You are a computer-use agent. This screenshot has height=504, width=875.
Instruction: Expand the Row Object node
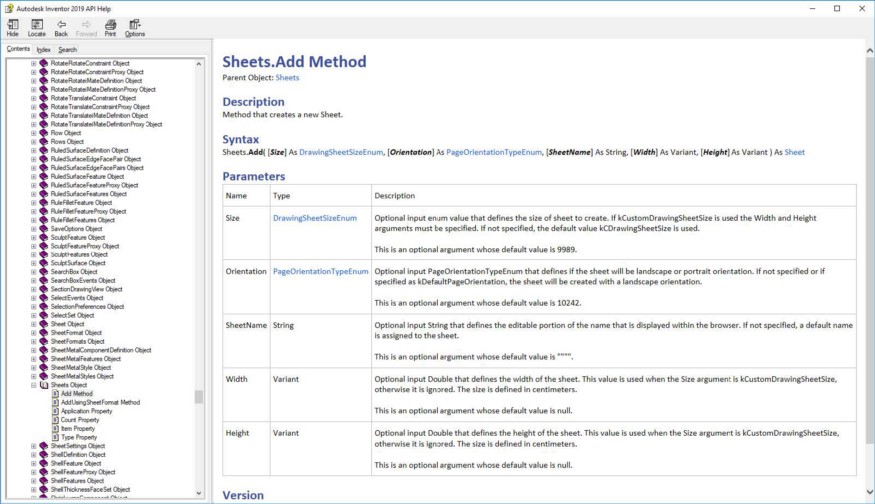click(x=33, y=133)
